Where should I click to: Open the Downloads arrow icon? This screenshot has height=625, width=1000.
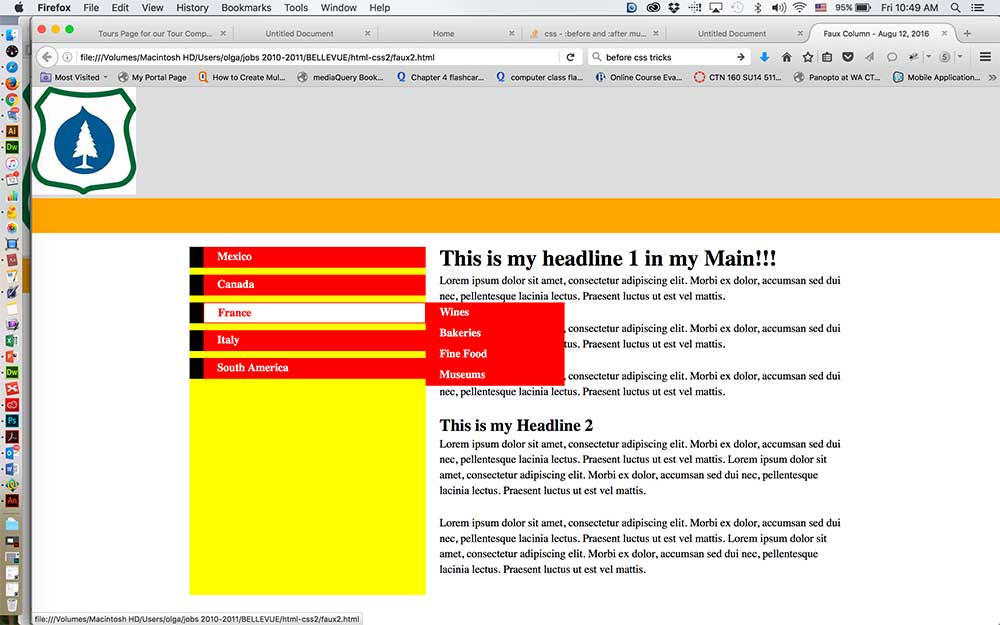point(765,57)
